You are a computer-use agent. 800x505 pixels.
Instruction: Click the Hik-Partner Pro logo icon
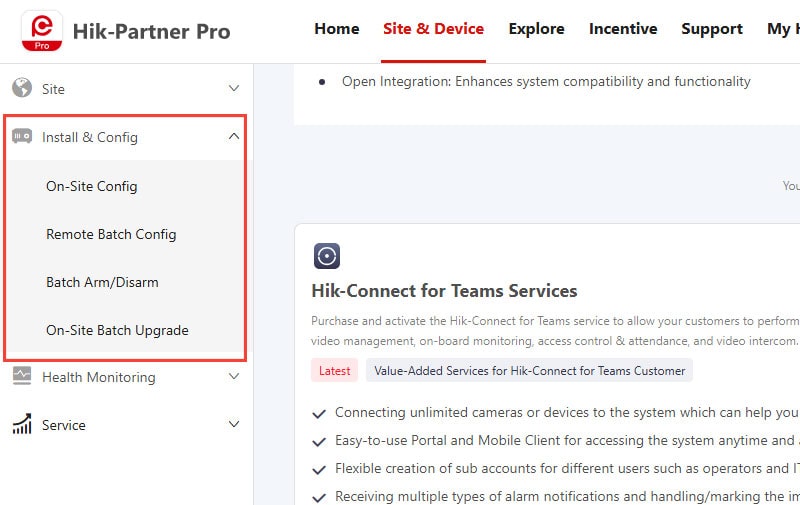(x=42, y=31)
